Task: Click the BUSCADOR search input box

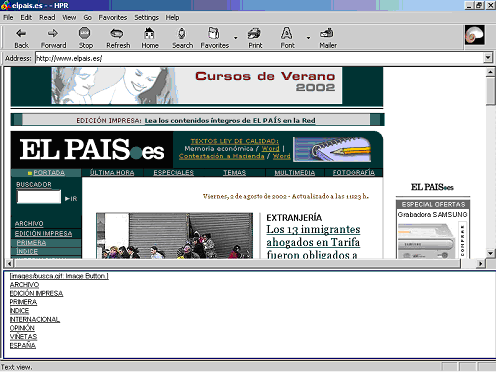Action: point(39,197)
